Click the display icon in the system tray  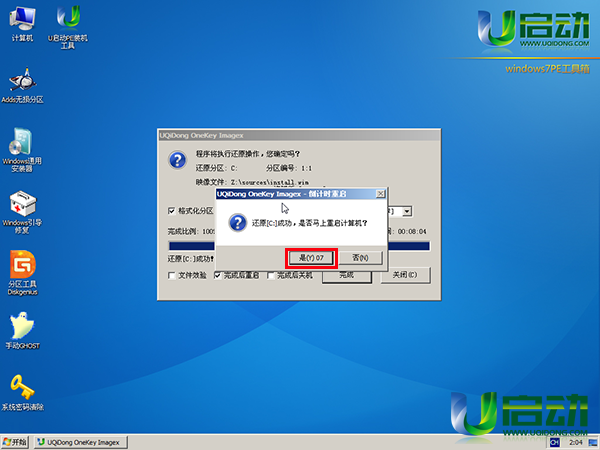coord(593,443)
